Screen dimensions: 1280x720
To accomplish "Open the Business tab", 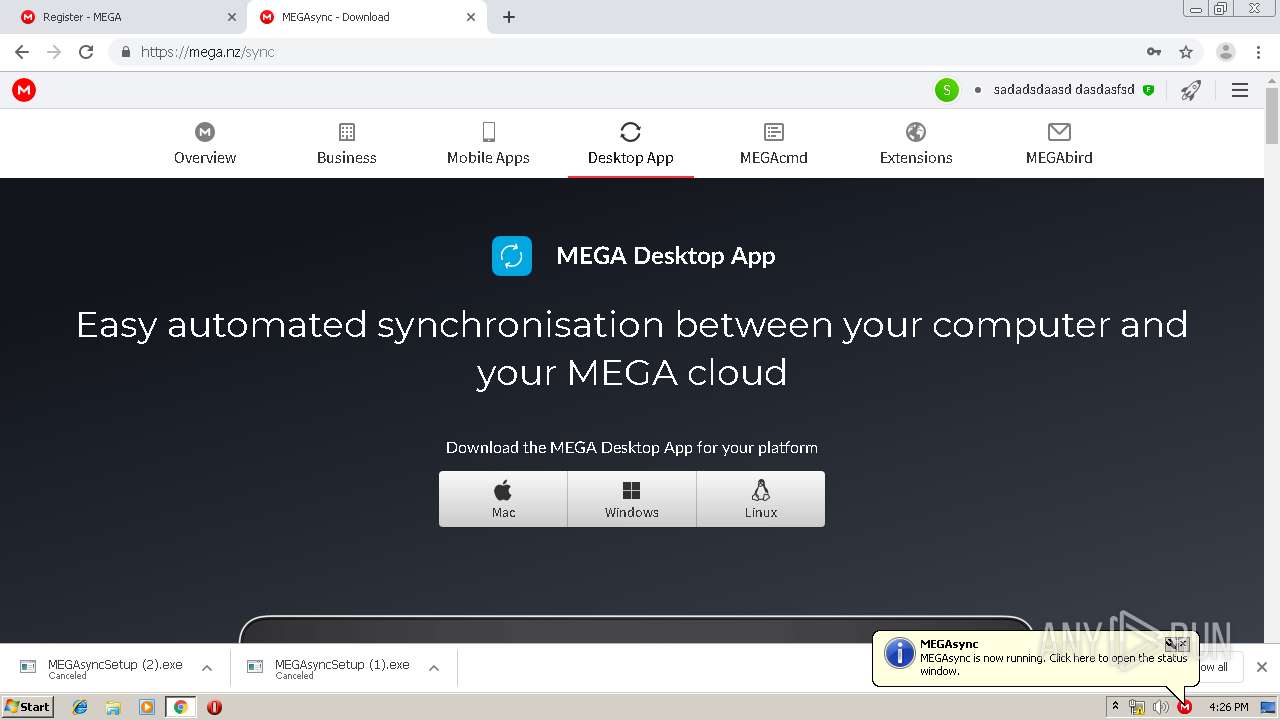I will click(x=347, y=144).
